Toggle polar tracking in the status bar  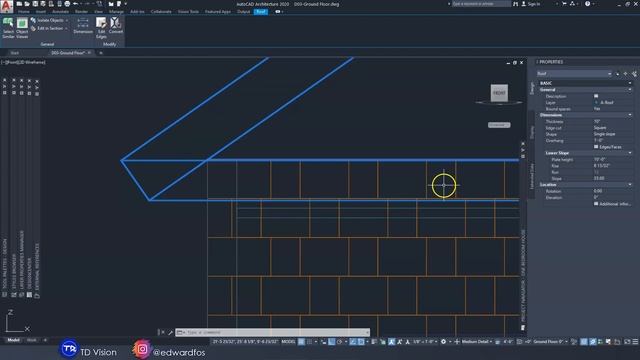tap(340, 342)
